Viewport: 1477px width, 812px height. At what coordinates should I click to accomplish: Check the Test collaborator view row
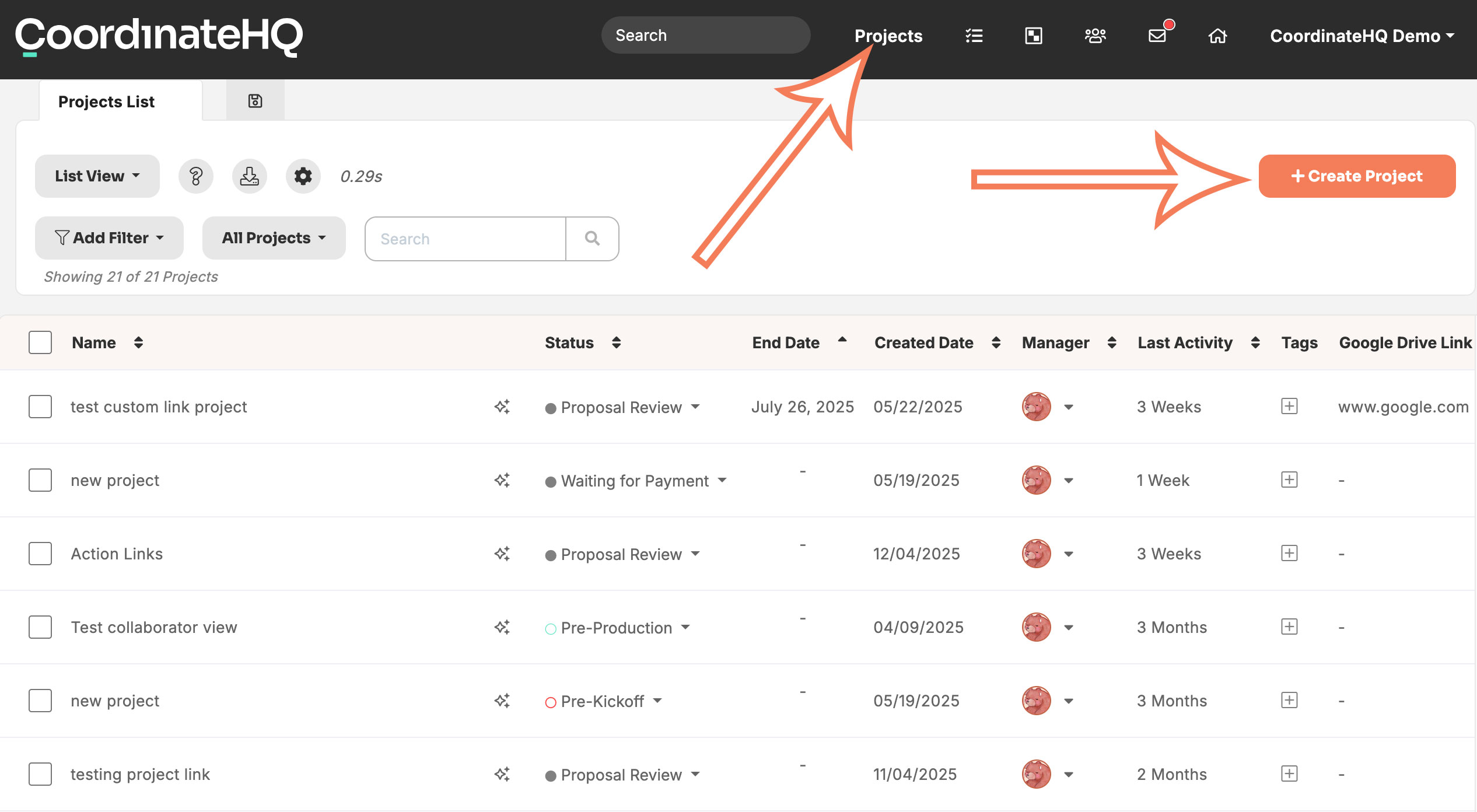coord(40,627)
